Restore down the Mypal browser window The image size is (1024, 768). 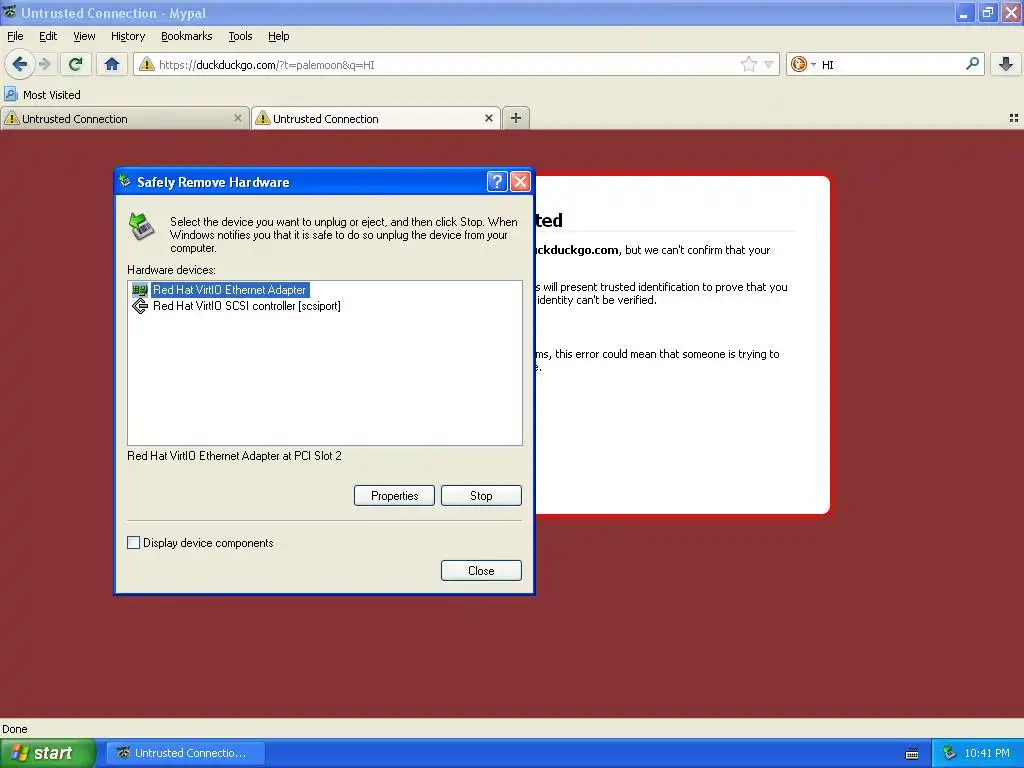(988, 12)
